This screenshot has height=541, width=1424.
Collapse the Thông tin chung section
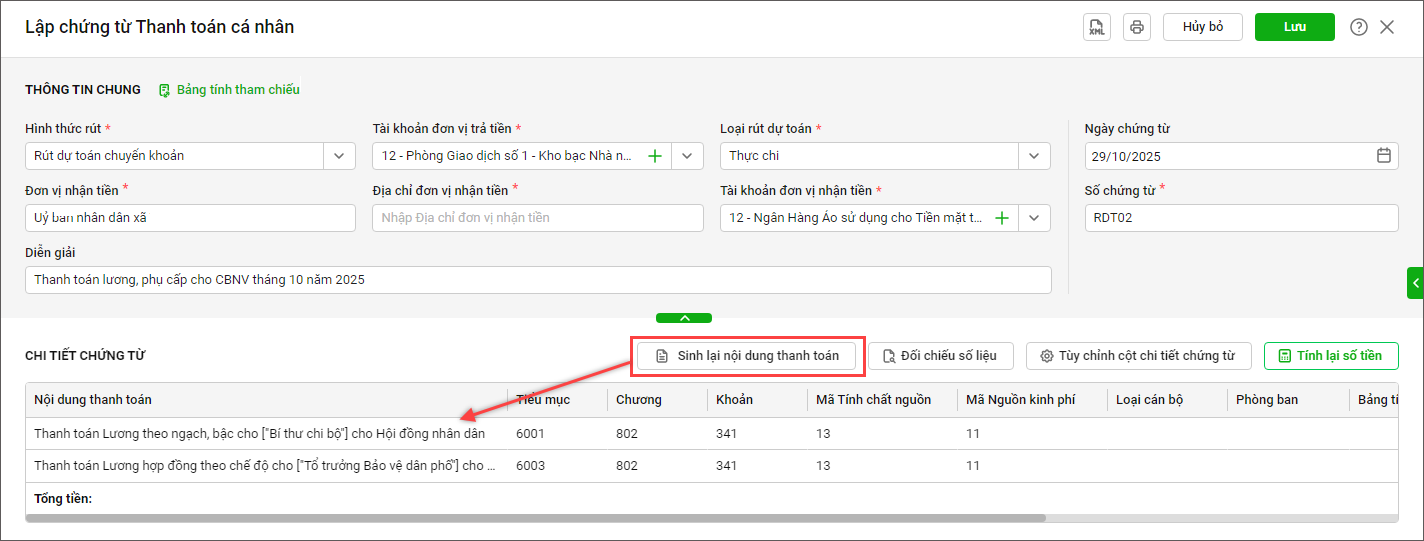[x=684, y=318]
